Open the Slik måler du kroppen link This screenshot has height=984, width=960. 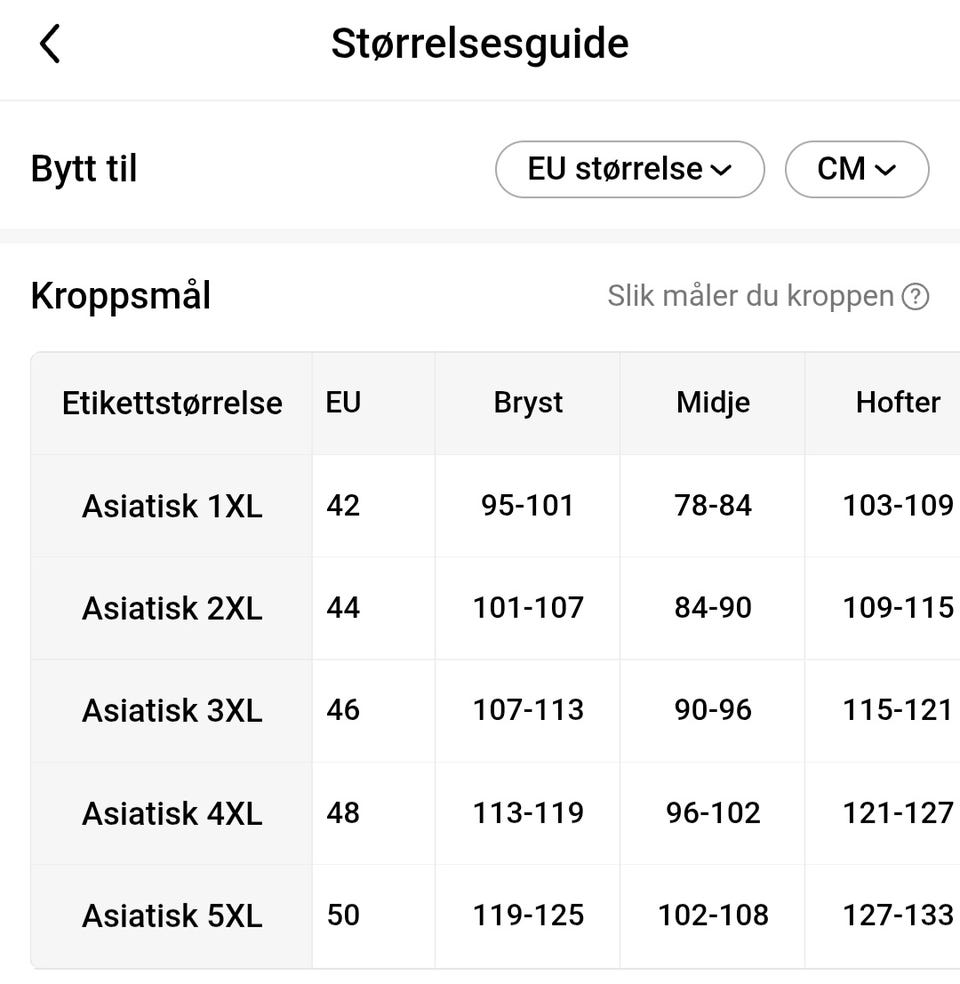click(x=750, y=296)
